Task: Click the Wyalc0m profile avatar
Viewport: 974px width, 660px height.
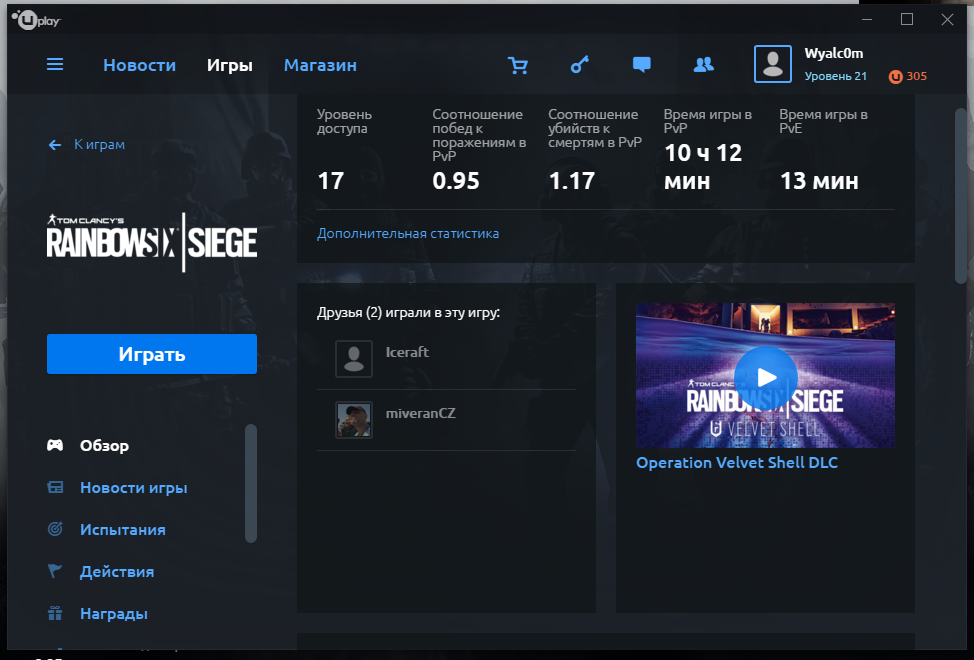Action: click(x=773, y=64)
